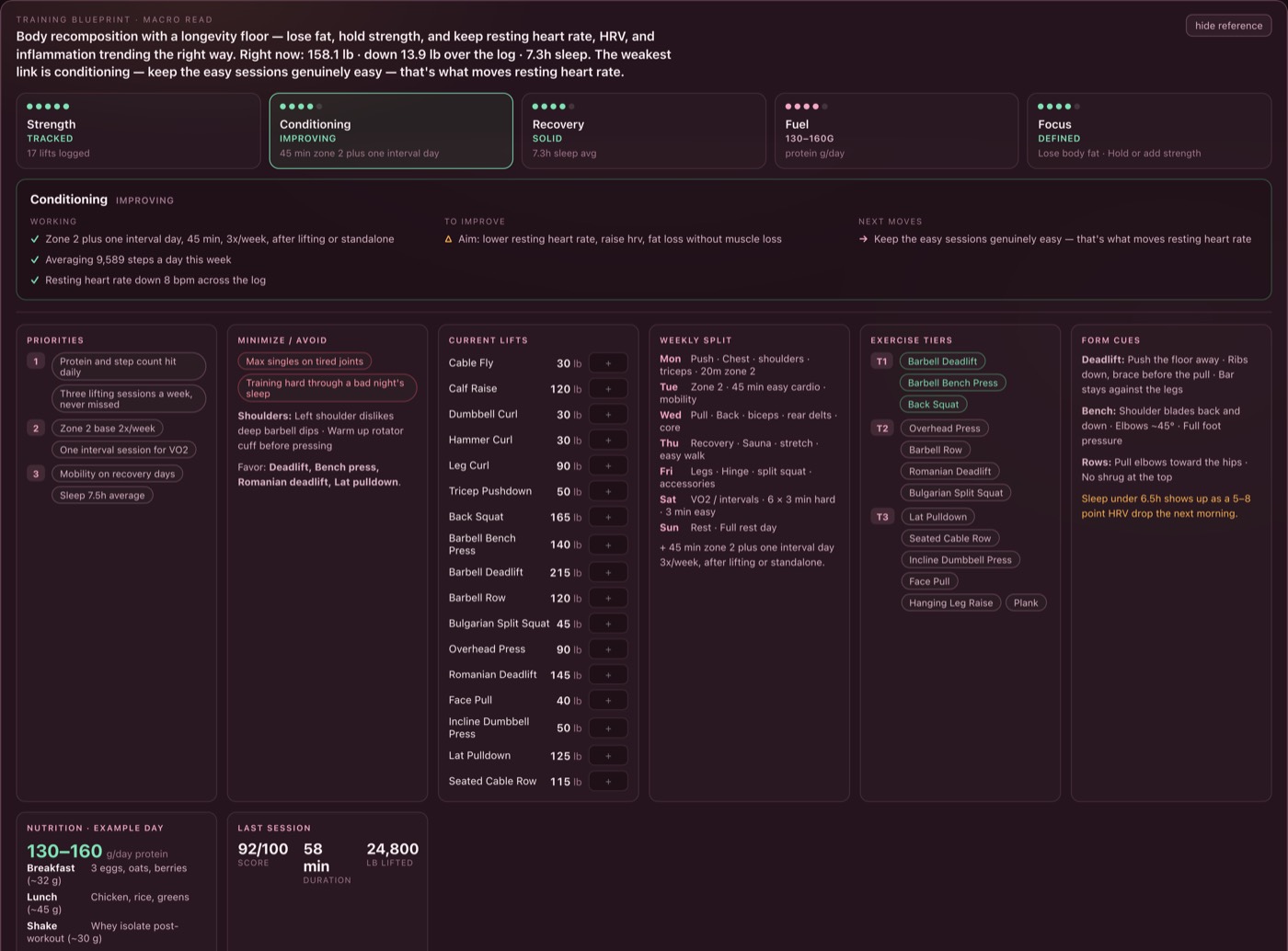Click priority number 3 badge

tap(36, 474)
